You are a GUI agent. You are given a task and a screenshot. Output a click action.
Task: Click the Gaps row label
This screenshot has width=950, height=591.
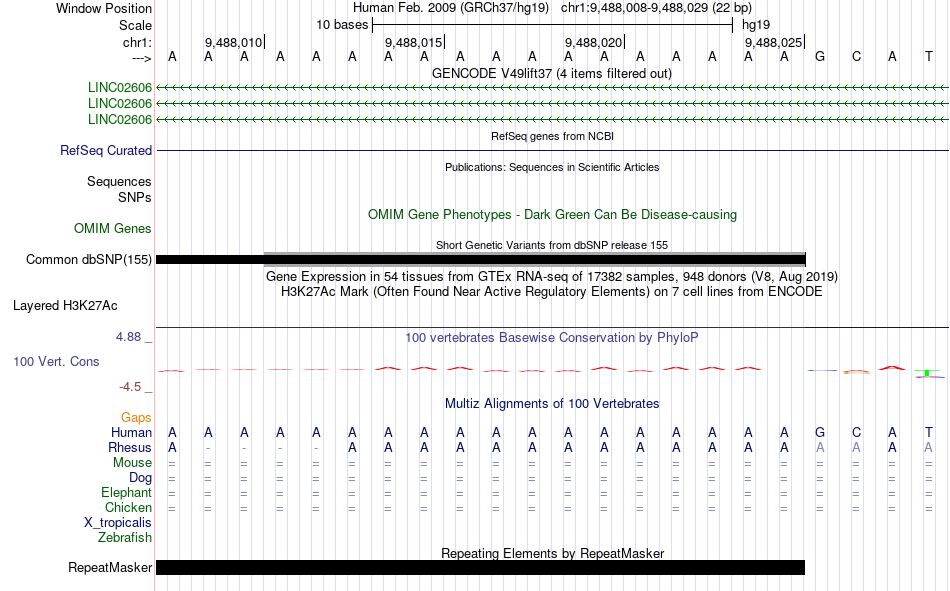(x=136, y=418)
